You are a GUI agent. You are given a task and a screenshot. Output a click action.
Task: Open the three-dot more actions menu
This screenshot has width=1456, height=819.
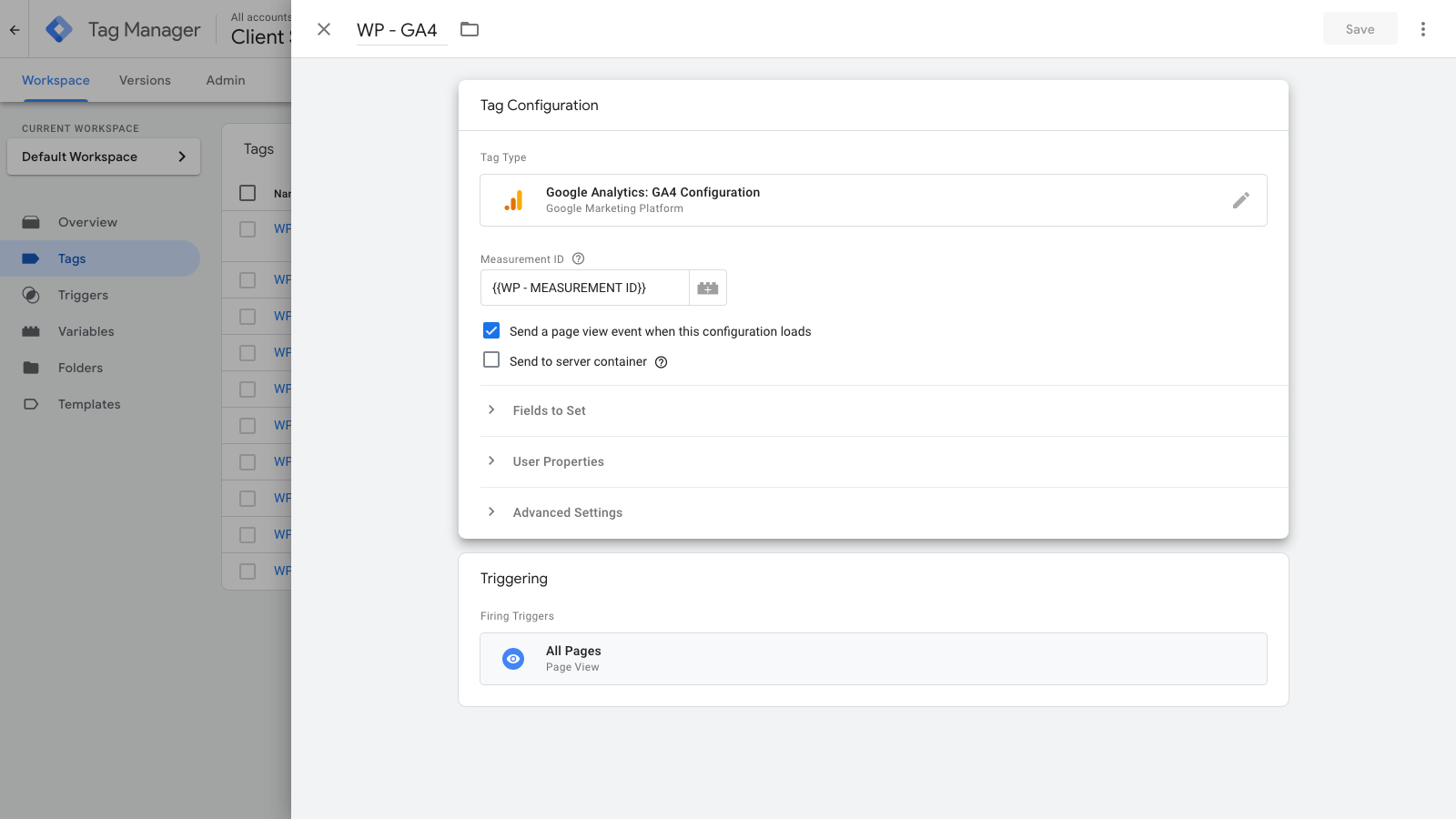(x=1423, y=29)
